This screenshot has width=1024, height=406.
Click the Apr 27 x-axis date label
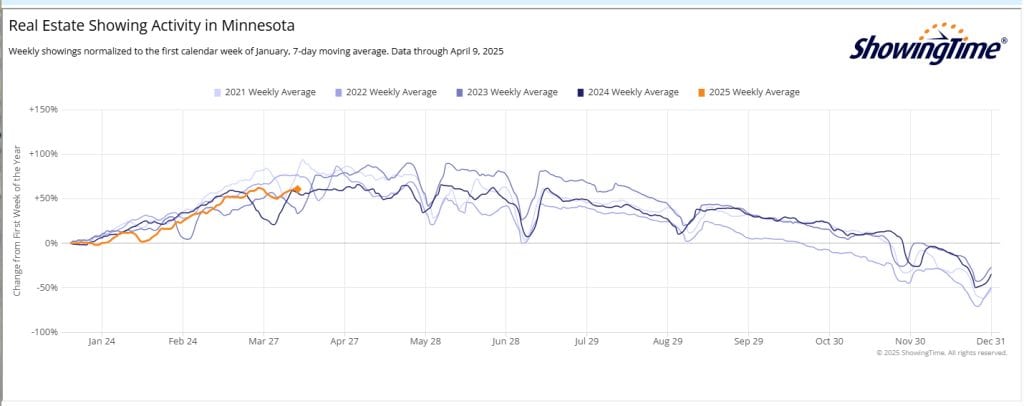[x=344, y=342]
